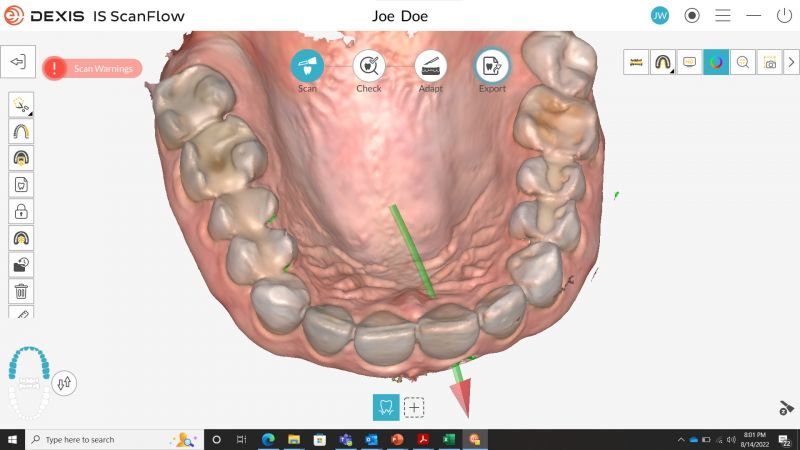
Task: Toggle the HD display option
Action: (690, 62)
